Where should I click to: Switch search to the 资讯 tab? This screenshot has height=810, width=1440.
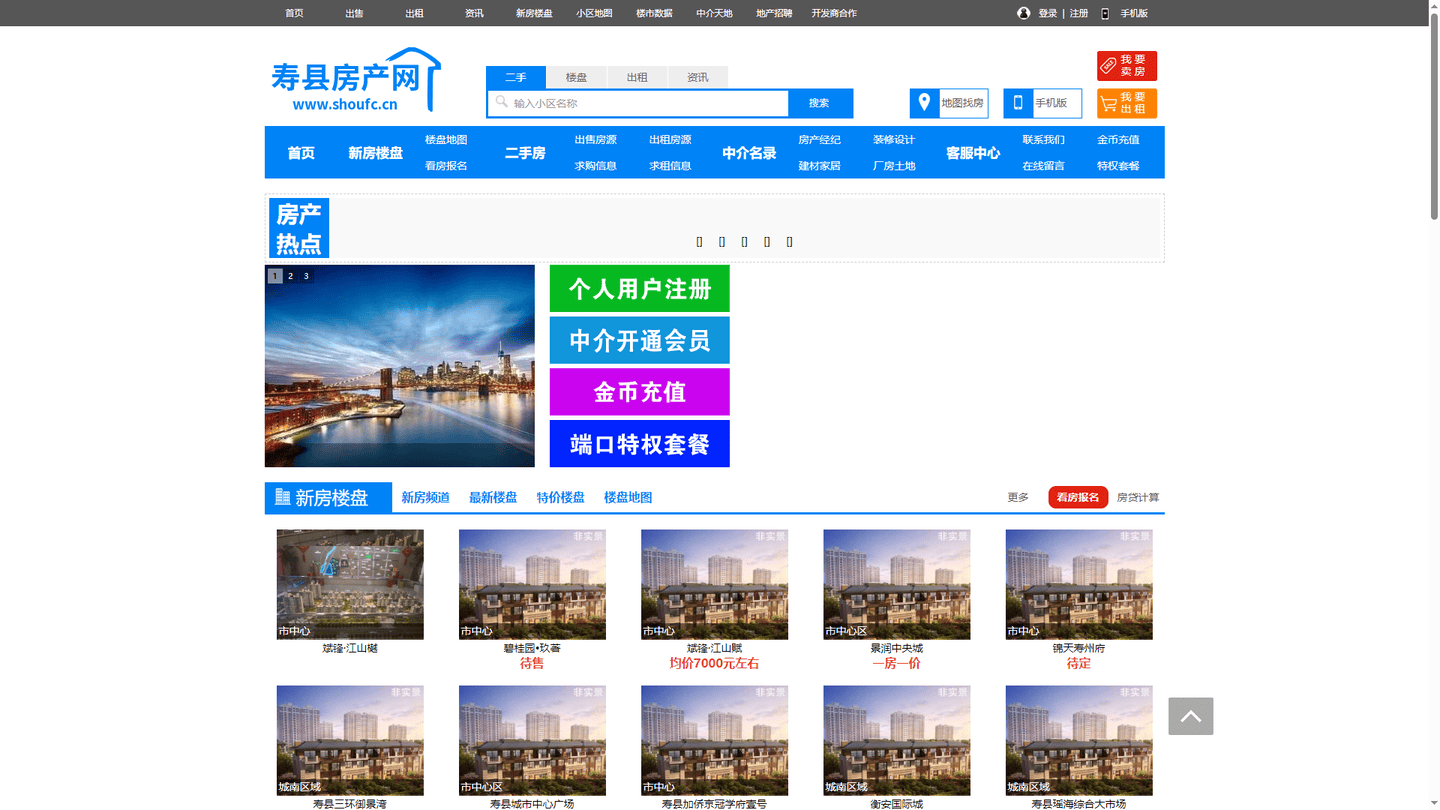(x=697, y=77)
